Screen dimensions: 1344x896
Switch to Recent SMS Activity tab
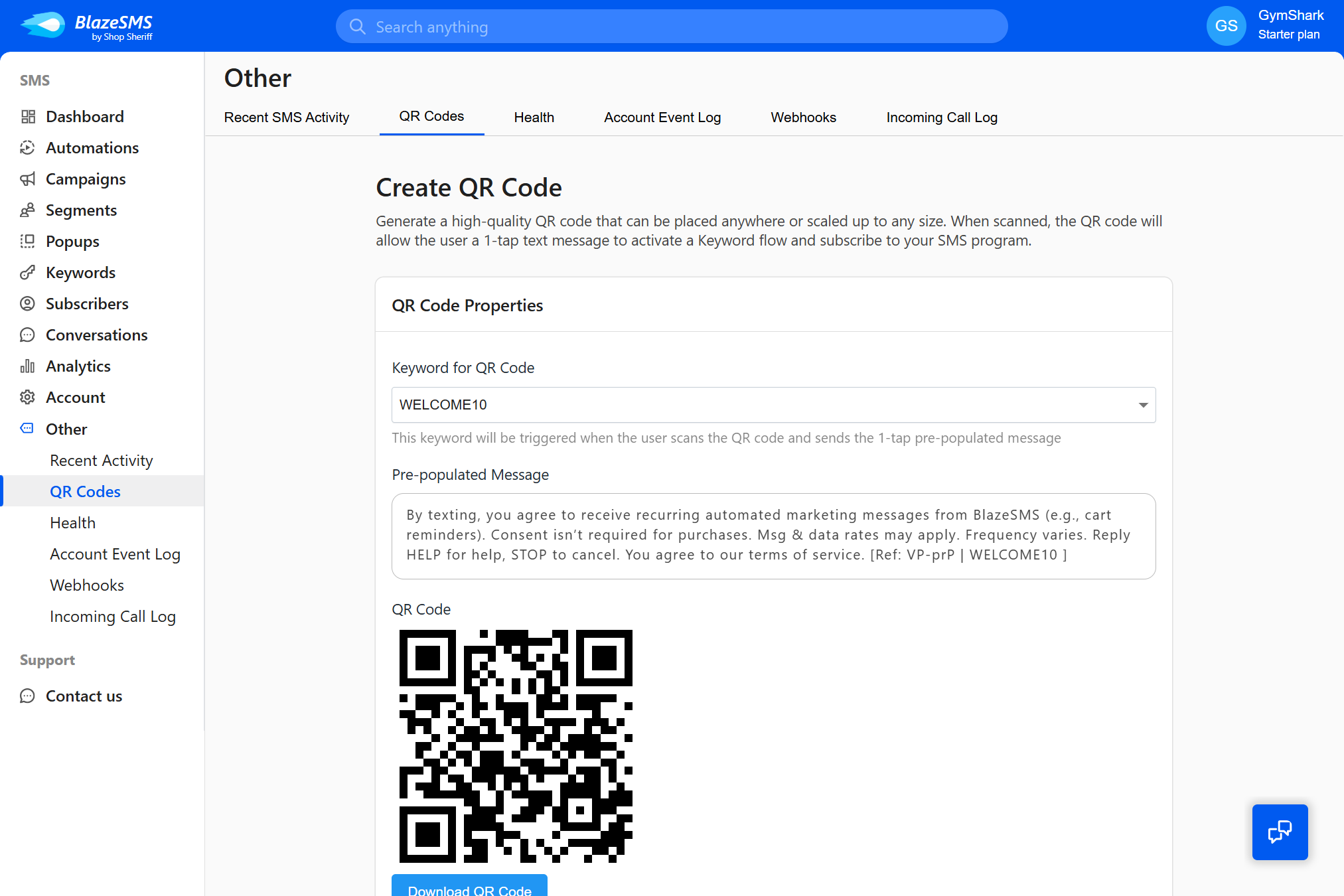point(287,117)
